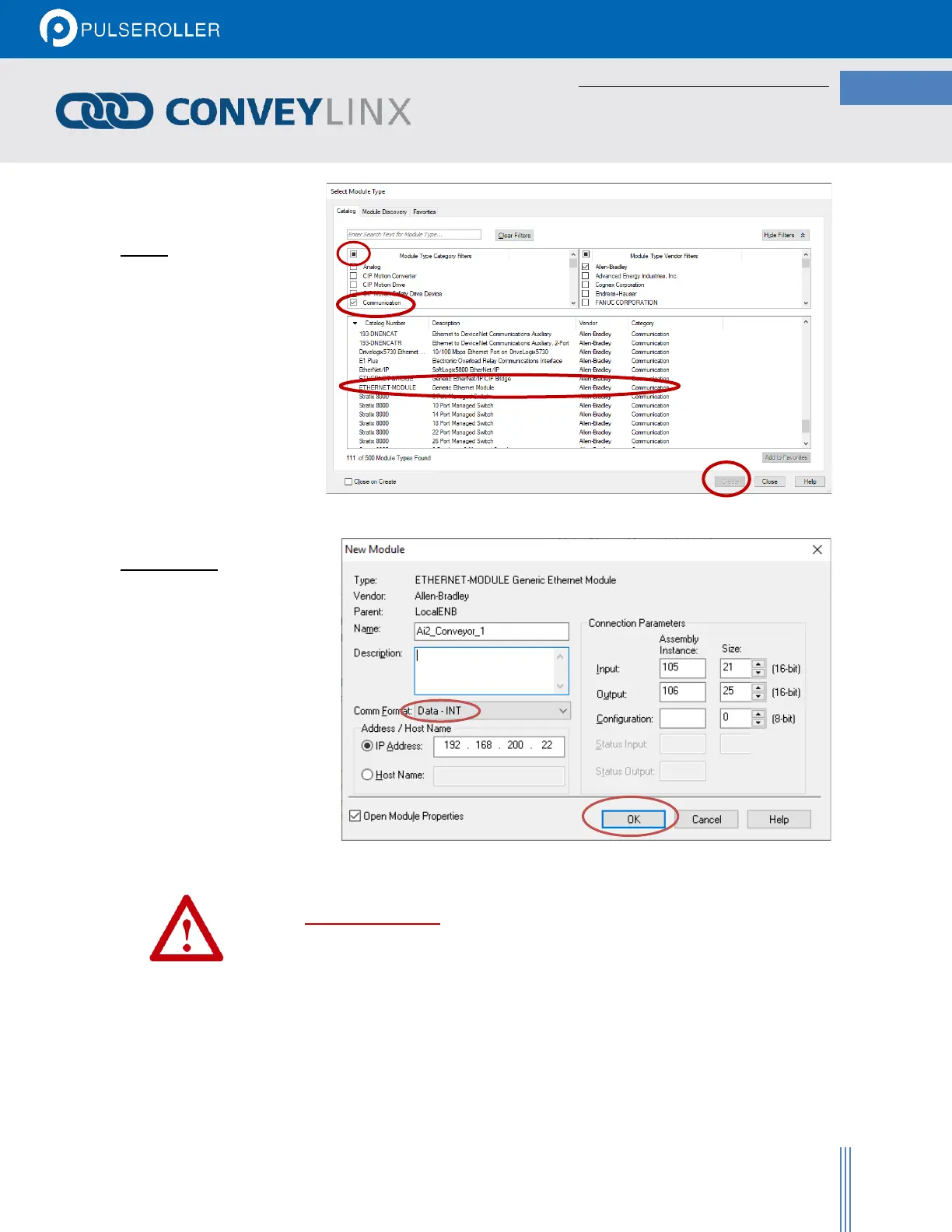The height and width of the screenshot is (1232, 952).
Task: Enable the Close on Create checkbox
Action: tap(348, 481)
